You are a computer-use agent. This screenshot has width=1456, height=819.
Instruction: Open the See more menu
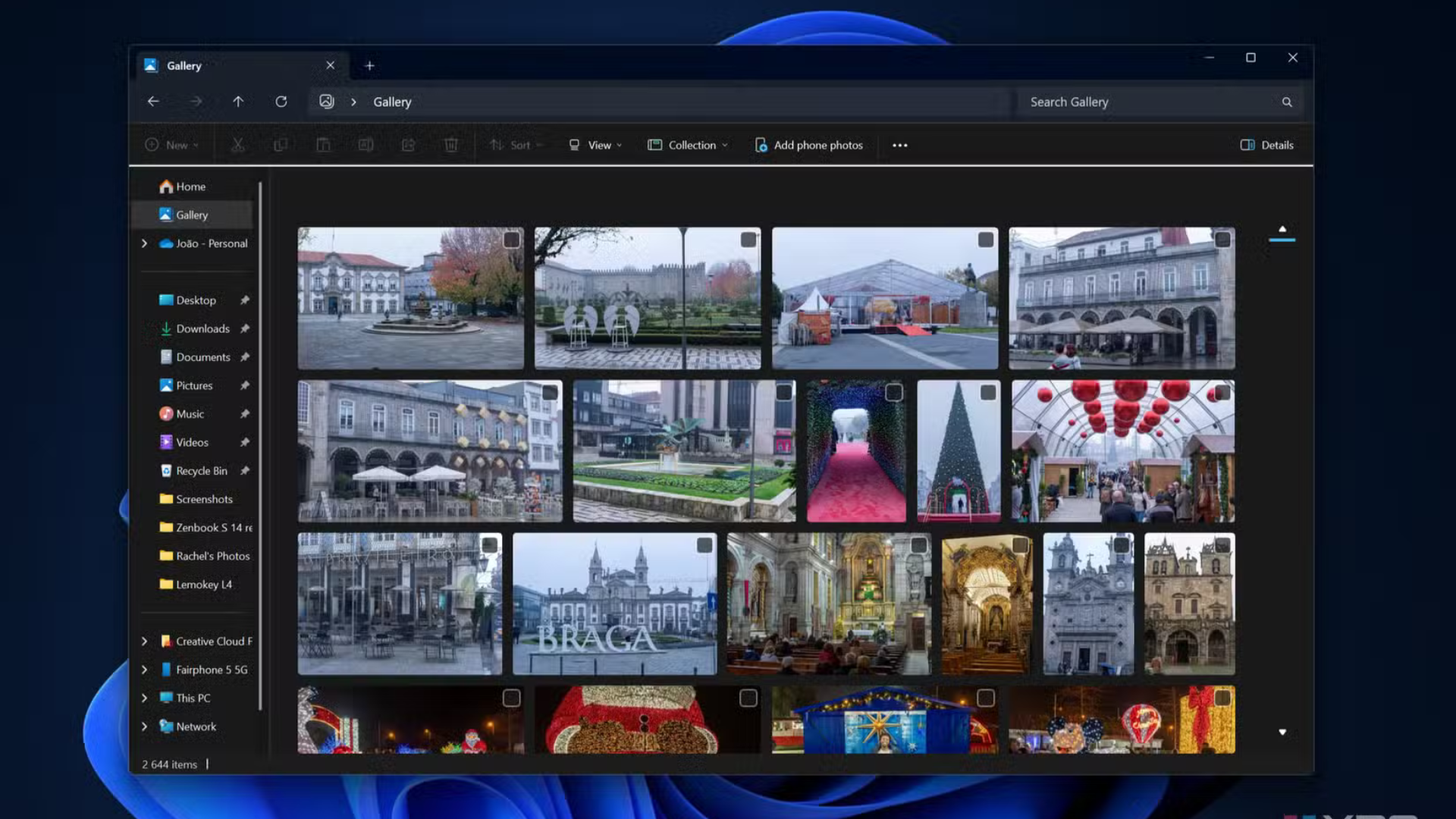pos(899,145)
